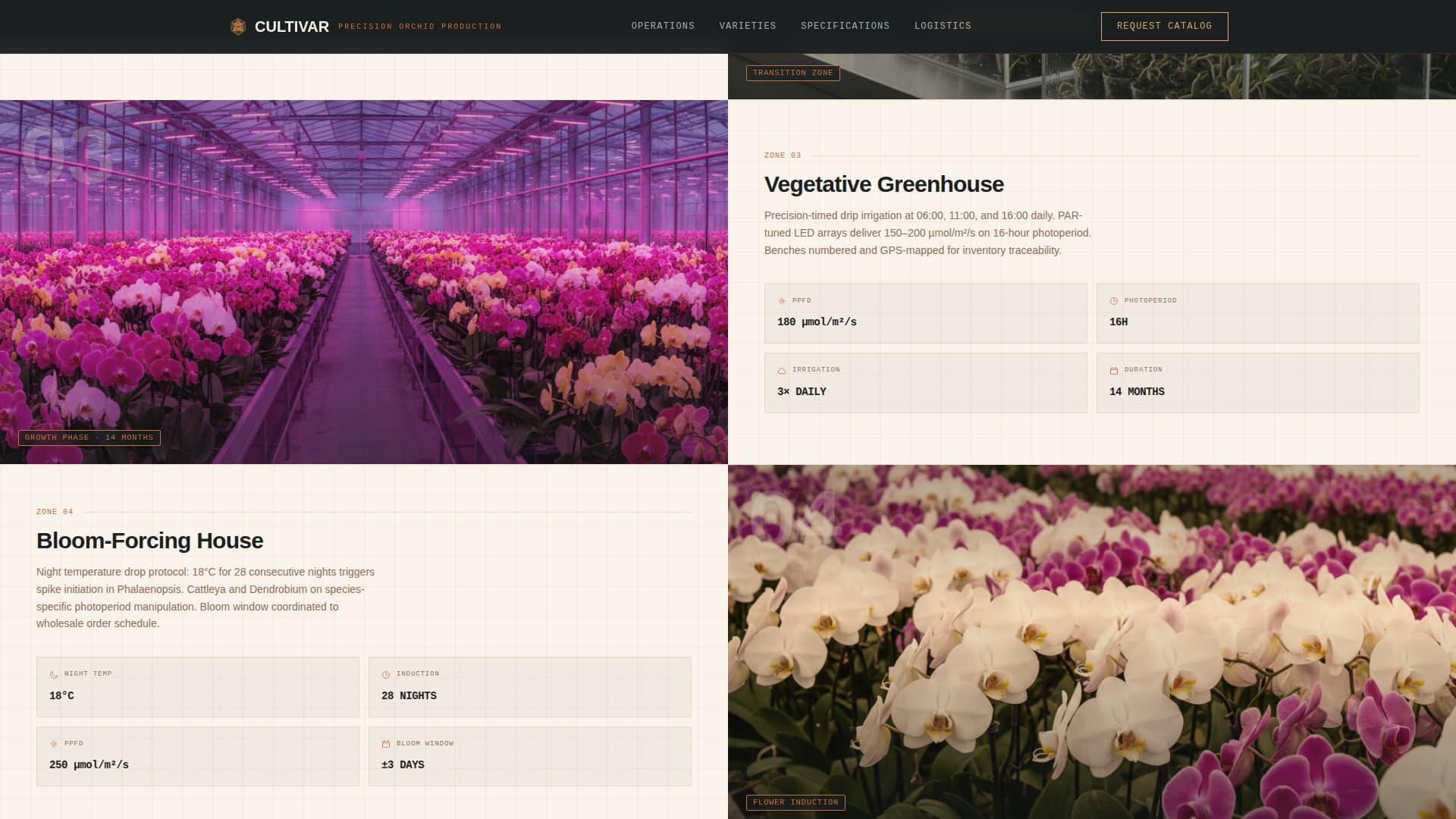Select the clock icon beside PHOTOPERIOD
Image resolution: width=1456 pixels, height=819 pixels.
1113,300
